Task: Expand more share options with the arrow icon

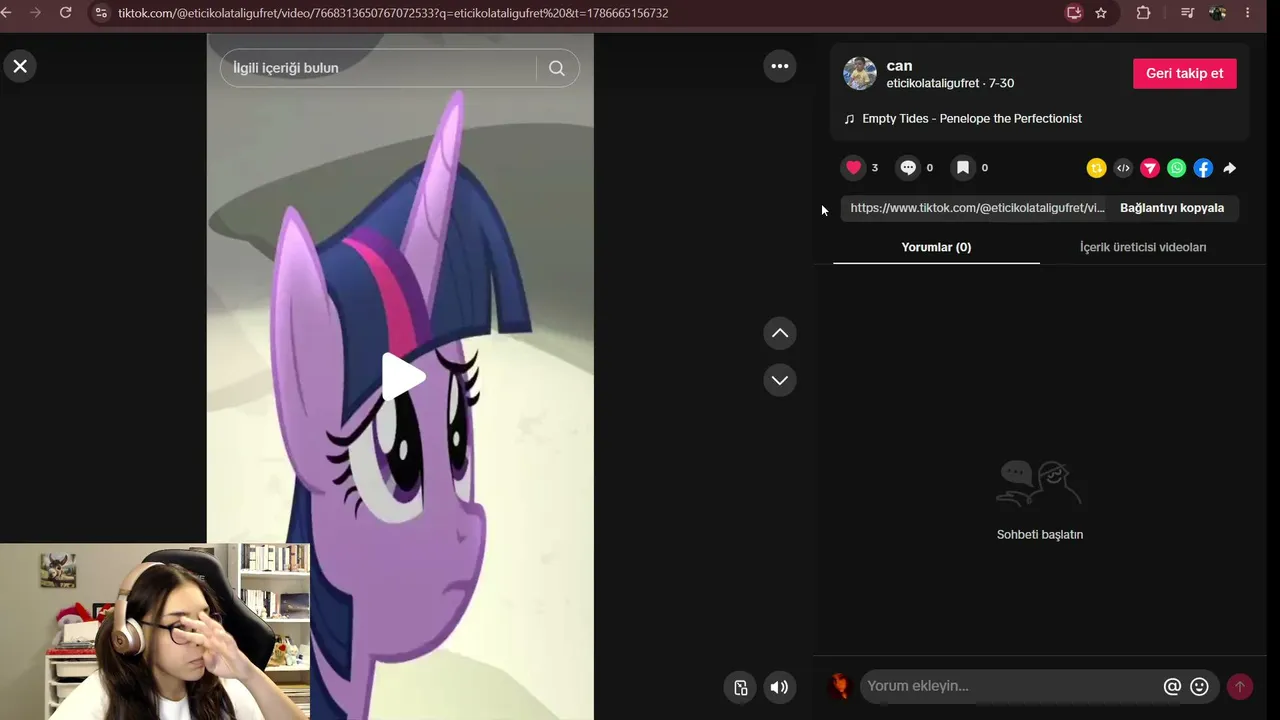Action: point(1230,168)
